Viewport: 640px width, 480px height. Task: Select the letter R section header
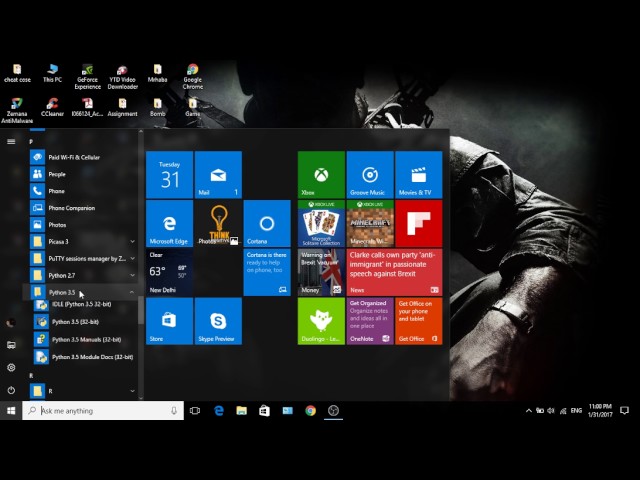31,376
